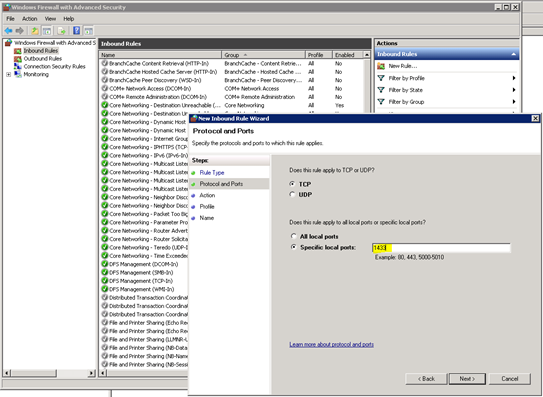Open the Filter by State submenu arrow
The image size is (543, 397).
pyautogui.click(x=514, y=90)
